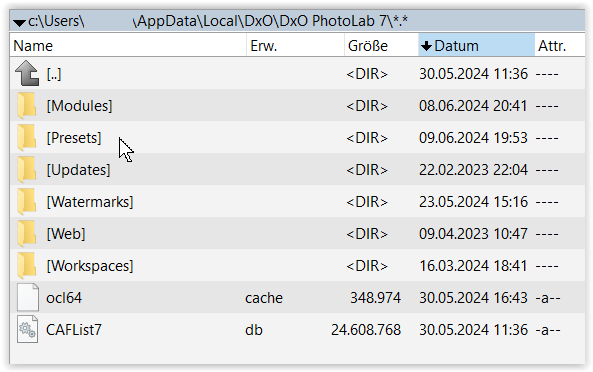593x372 pixels.
Task: Click the date 09.06.2024 19:53
Action: point(473,138)
